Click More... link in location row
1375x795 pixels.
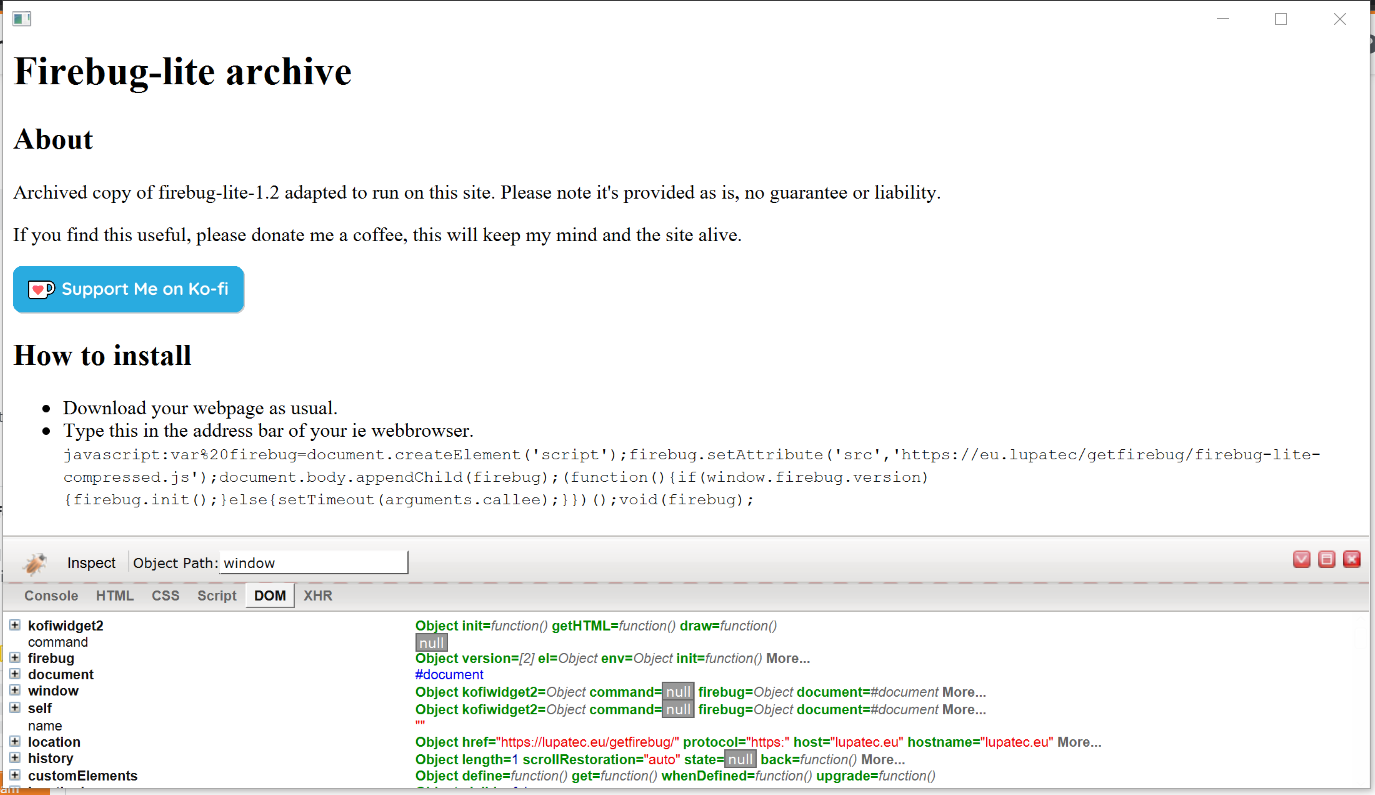coord(1079,743)
